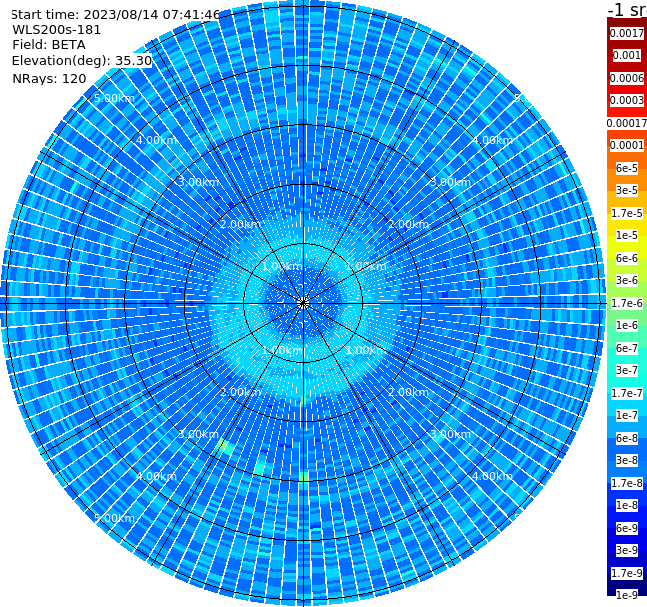
Task: Select the 1e-5 colorbar value
Action: [627, 235]
